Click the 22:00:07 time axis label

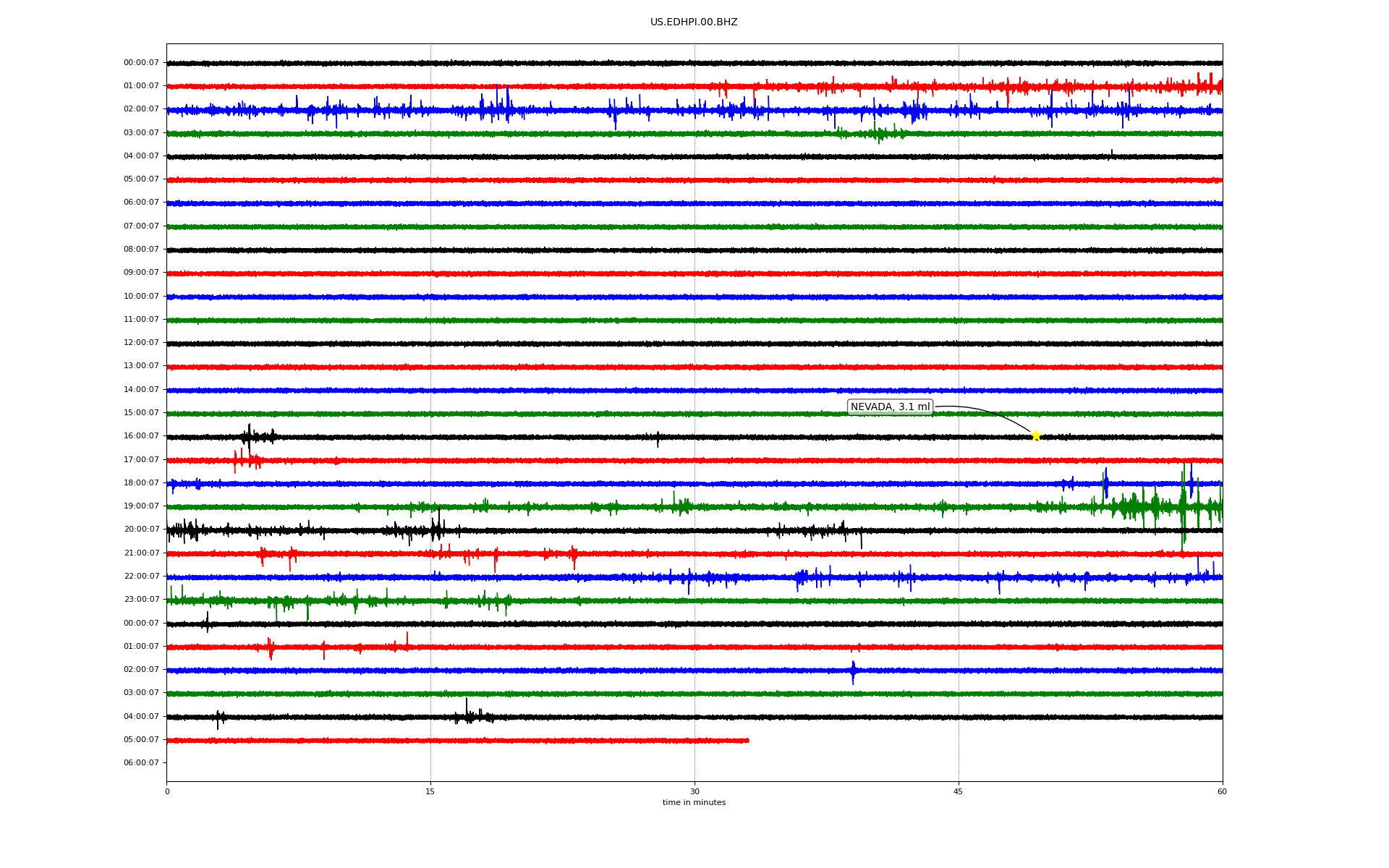click(x=141, y=576)
